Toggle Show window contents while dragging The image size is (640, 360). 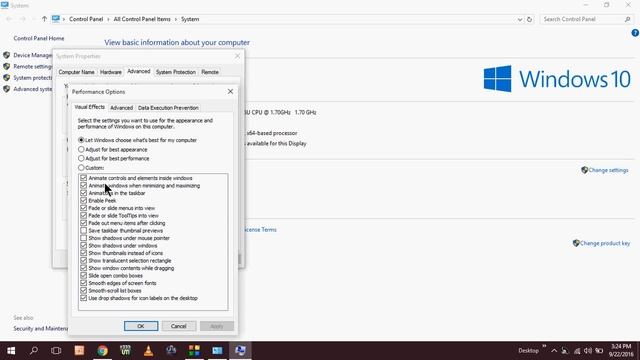pos(84,268)
